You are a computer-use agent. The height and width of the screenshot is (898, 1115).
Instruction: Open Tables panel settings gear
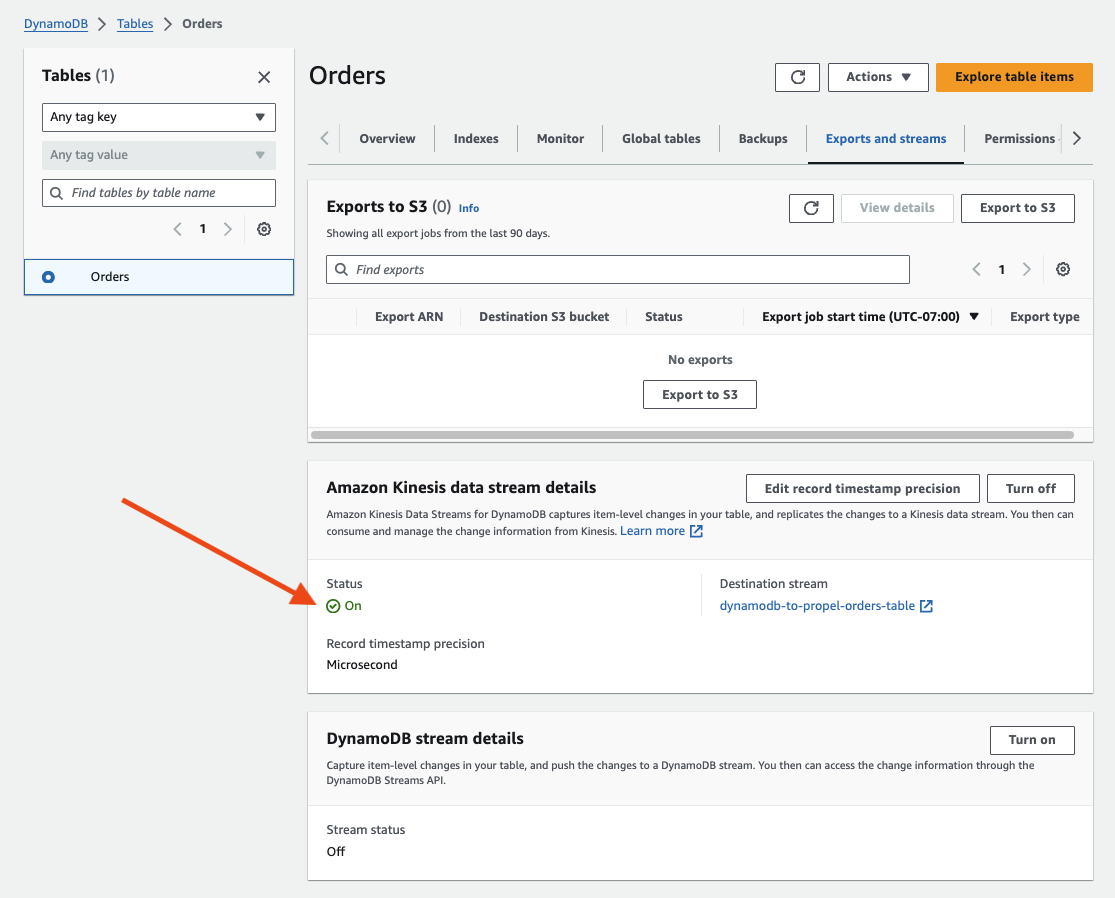(x=264, y=229)
